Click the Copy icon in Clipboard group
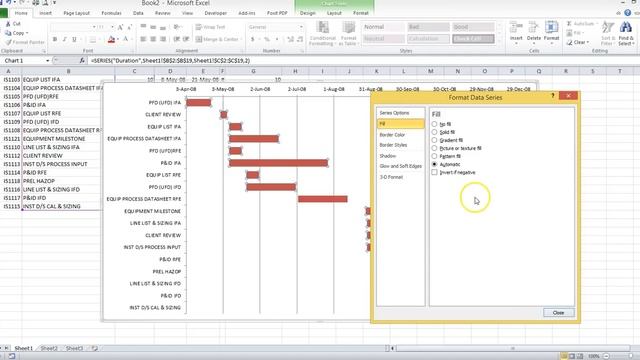The image size is (640, 360). click(8, 33)
